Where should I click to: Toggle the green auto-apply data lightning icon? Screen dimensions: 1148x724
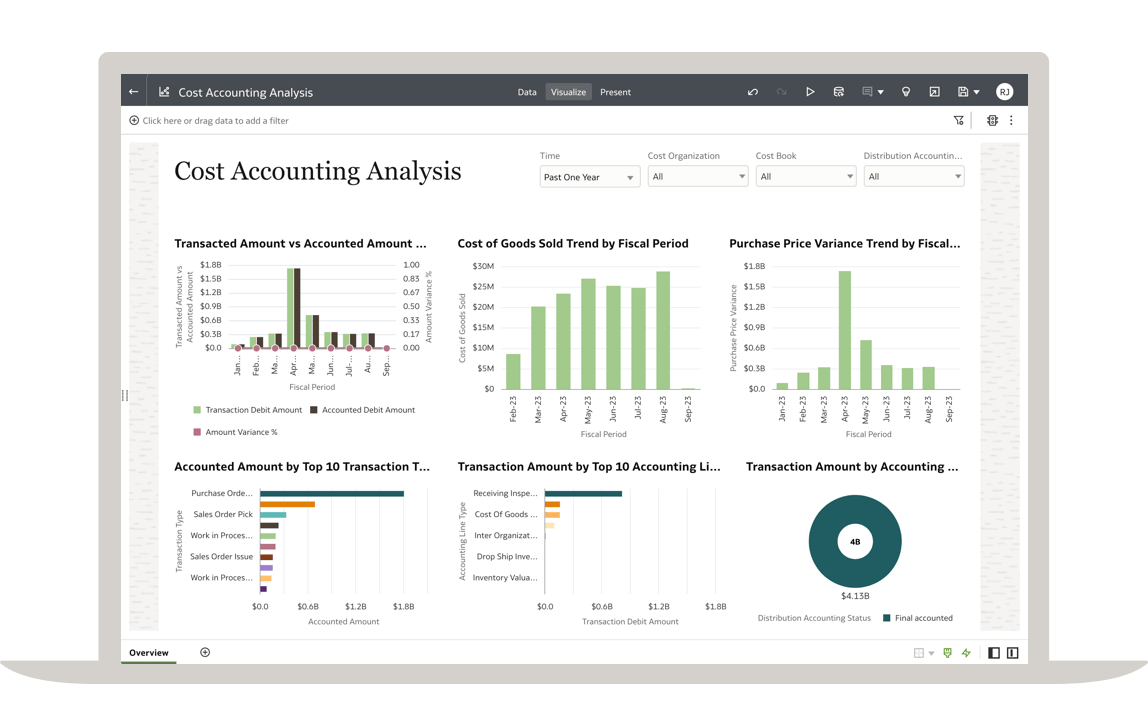[x=966, y=653]
